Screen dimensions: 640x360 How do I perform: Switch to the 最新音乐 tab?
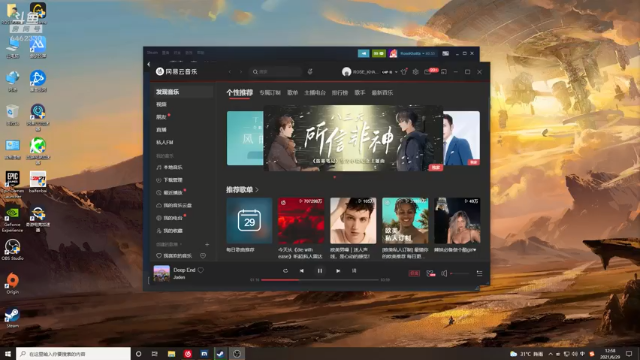click(x=382, y=93)
